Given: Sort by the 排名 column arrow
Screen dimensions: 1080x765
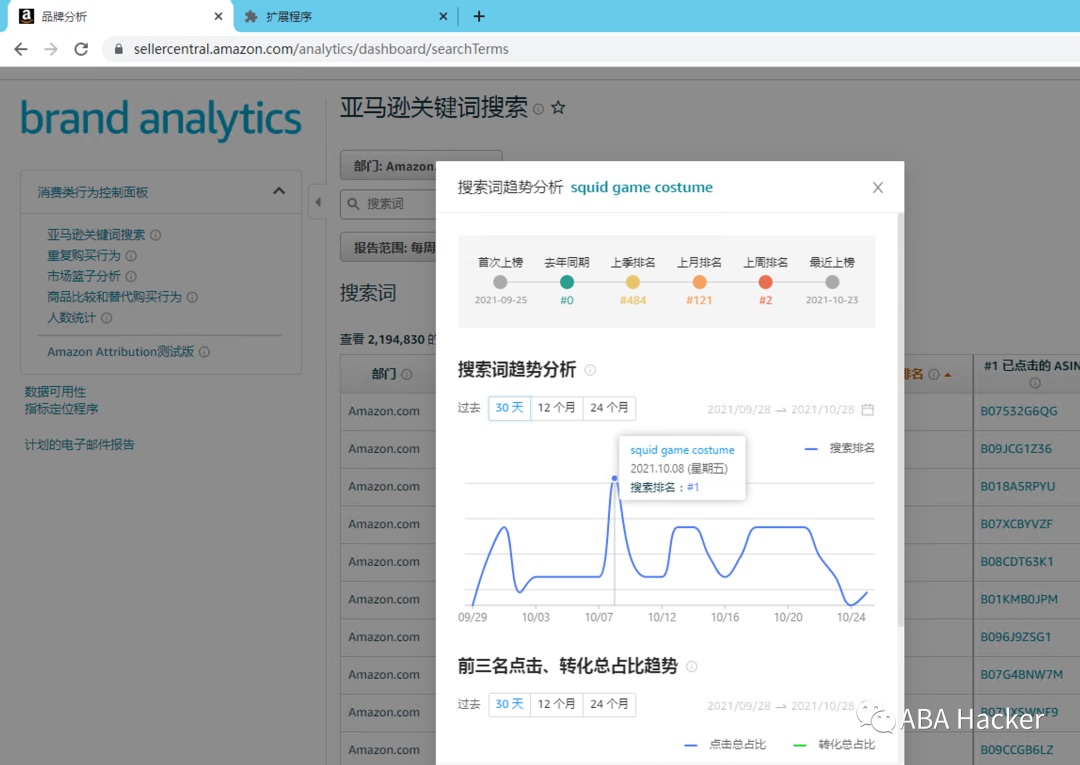Looking at the screenshot, I should 948,375.
